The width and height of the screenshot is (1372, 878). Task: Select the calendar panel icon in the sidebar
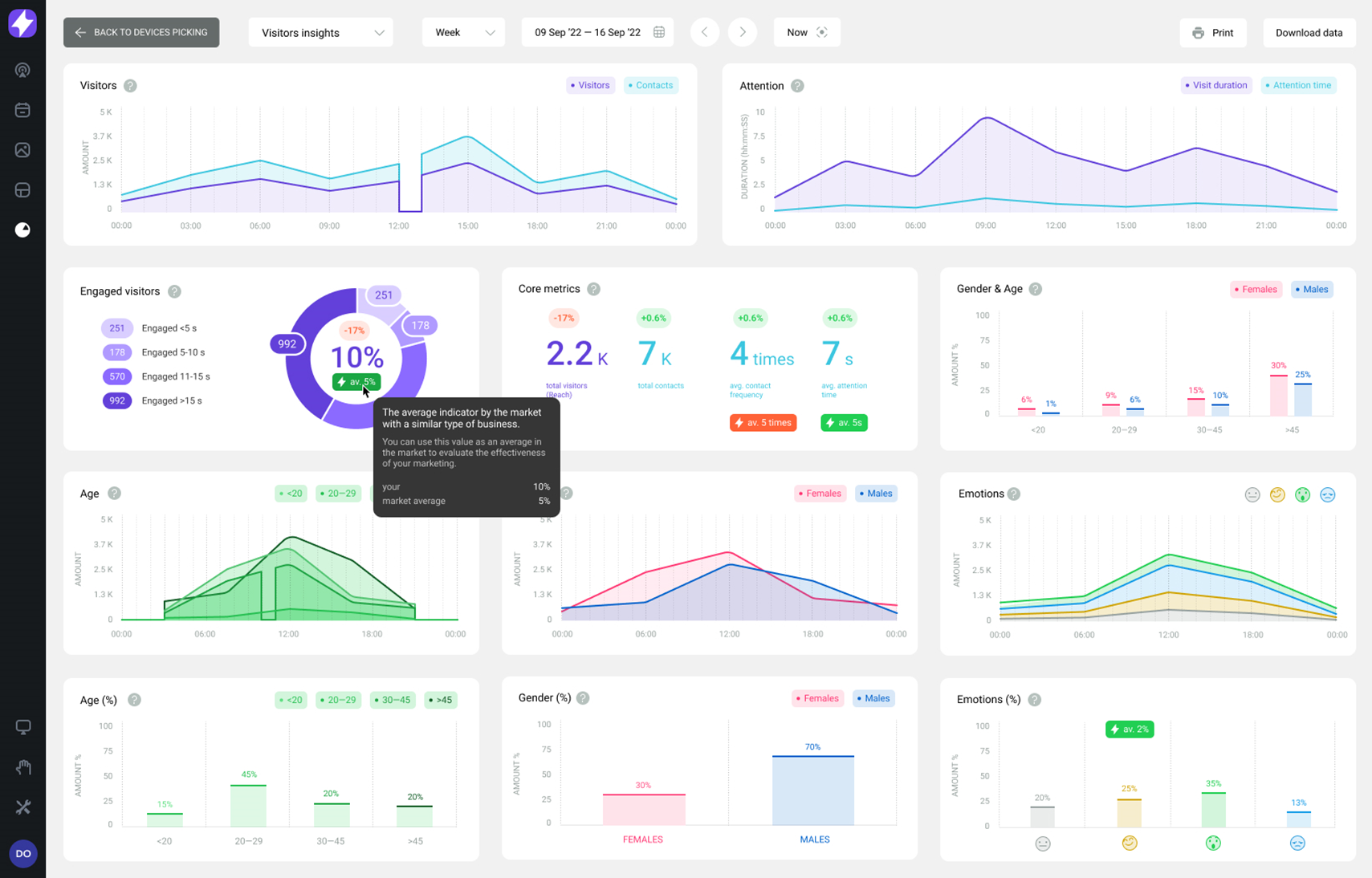click(22, 110)
